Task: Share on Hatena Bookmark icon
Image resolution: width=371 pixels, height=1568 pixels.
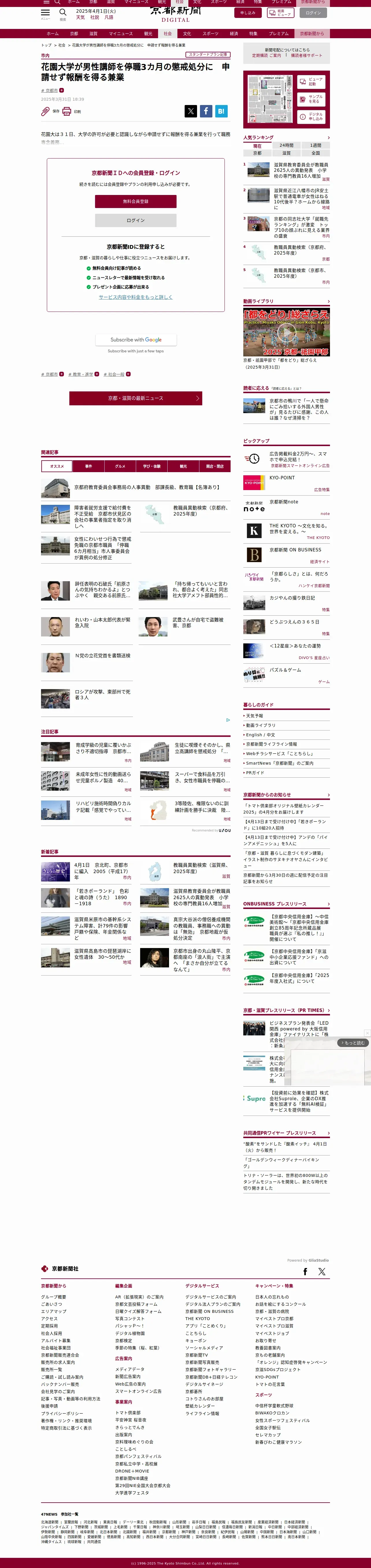Action: (x=221, y=111)
